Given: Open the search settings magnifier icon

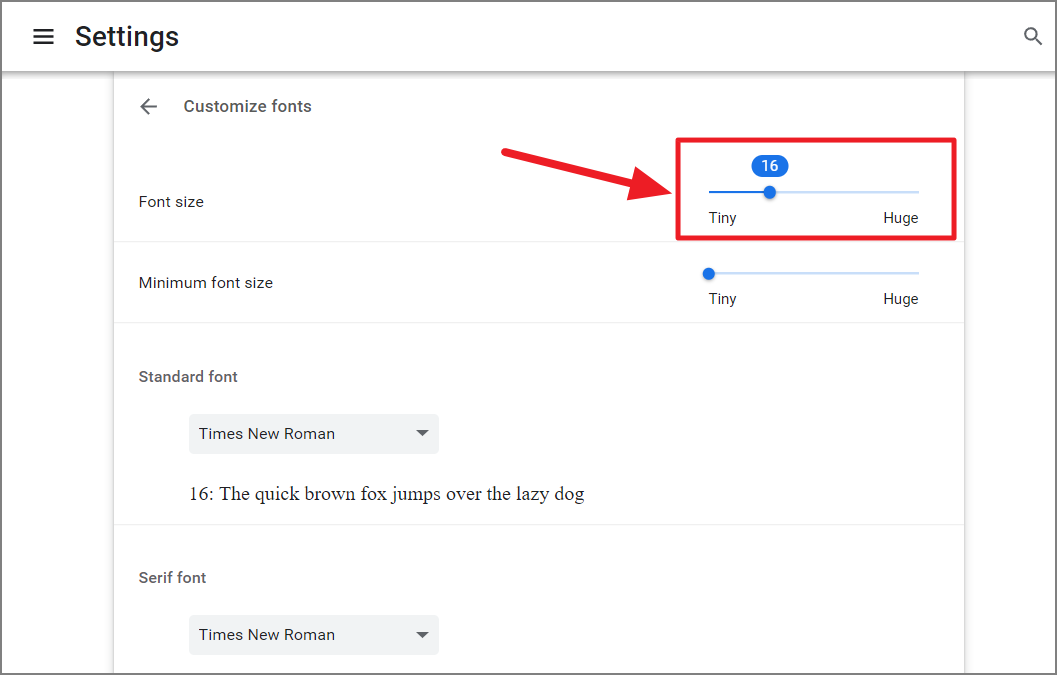Looking at the screenshot, I should tap(1032, 36).
